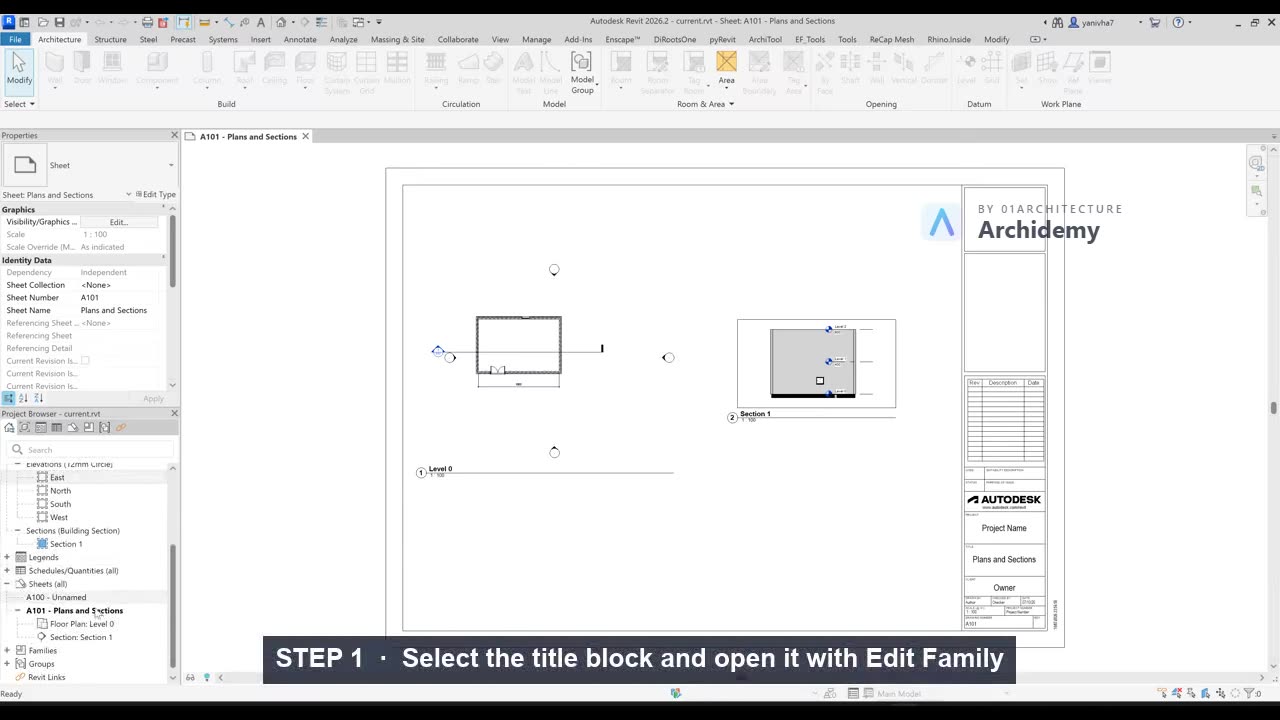The image size is (1280, 720).
Task: Open the File menu
Action: point(15,40)
